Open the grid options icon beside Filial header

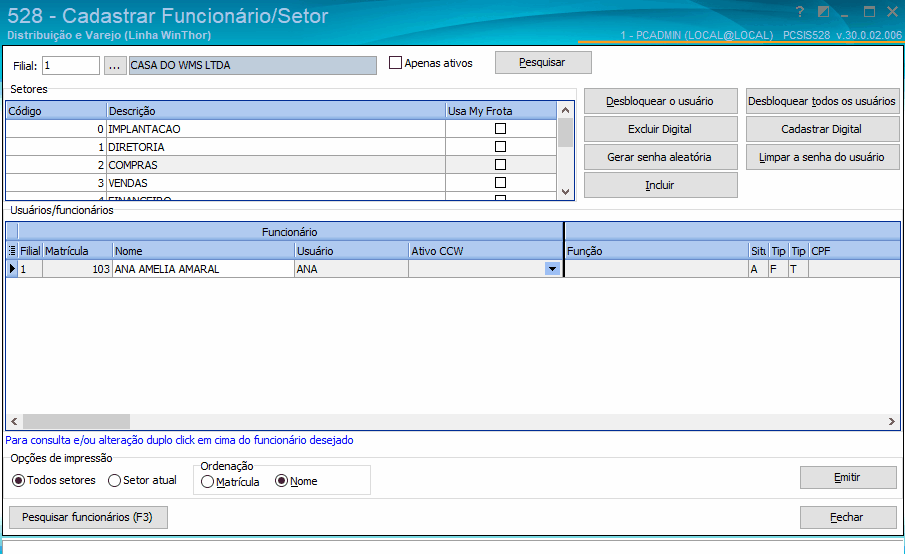coord(12,250)
